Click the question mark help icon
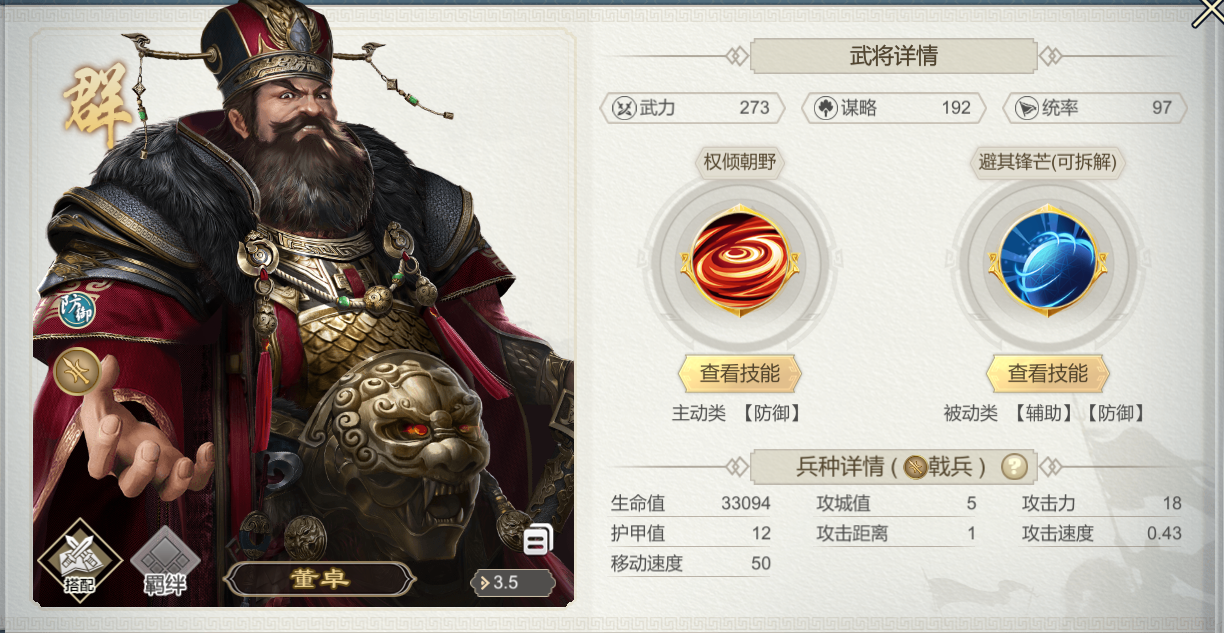Screen dimensions: 1224x633 pyautogui.click(x=1014, y=467)
